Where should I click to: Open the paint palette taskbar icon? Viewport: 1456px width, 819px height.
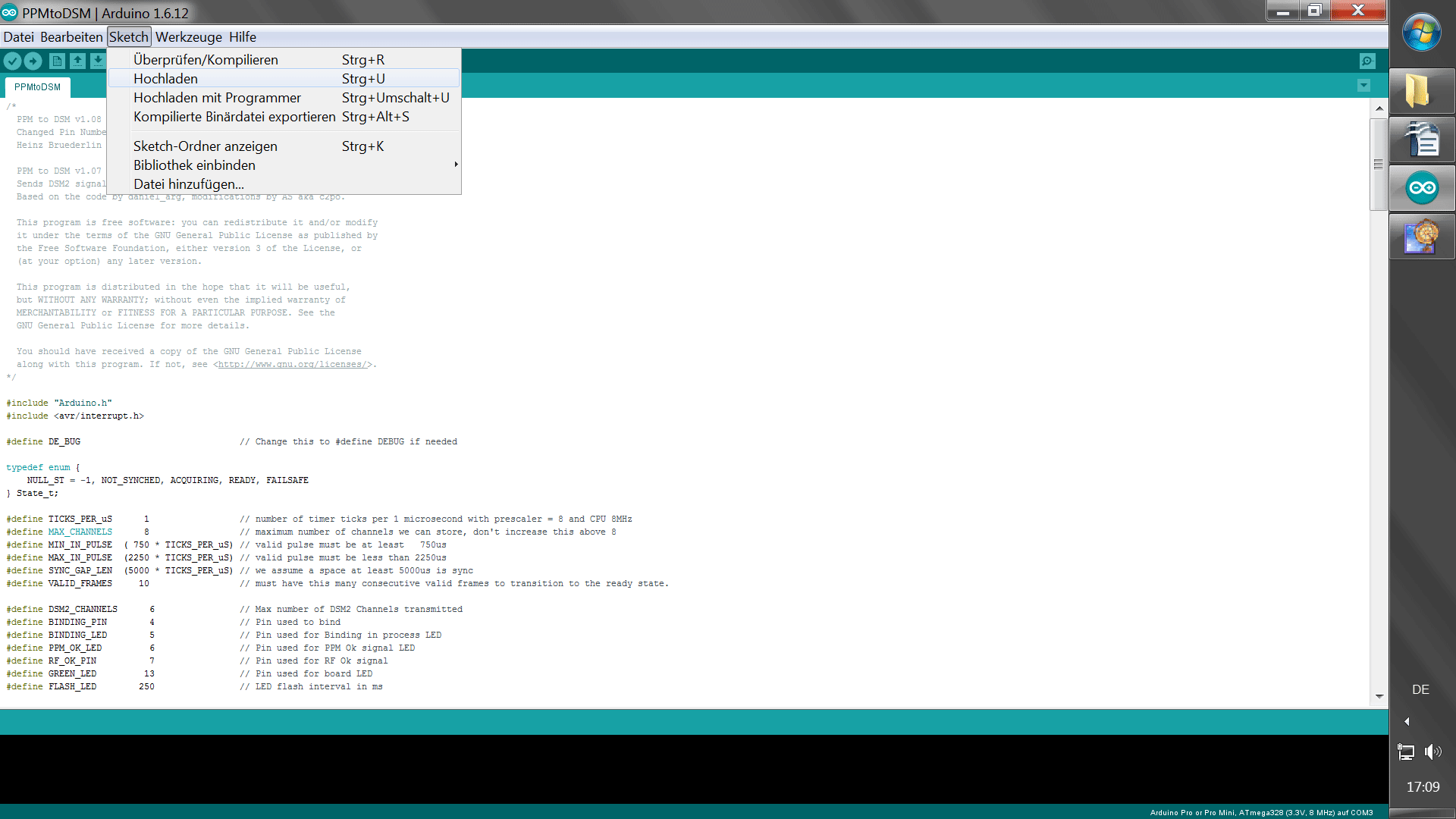[1422, 237]
